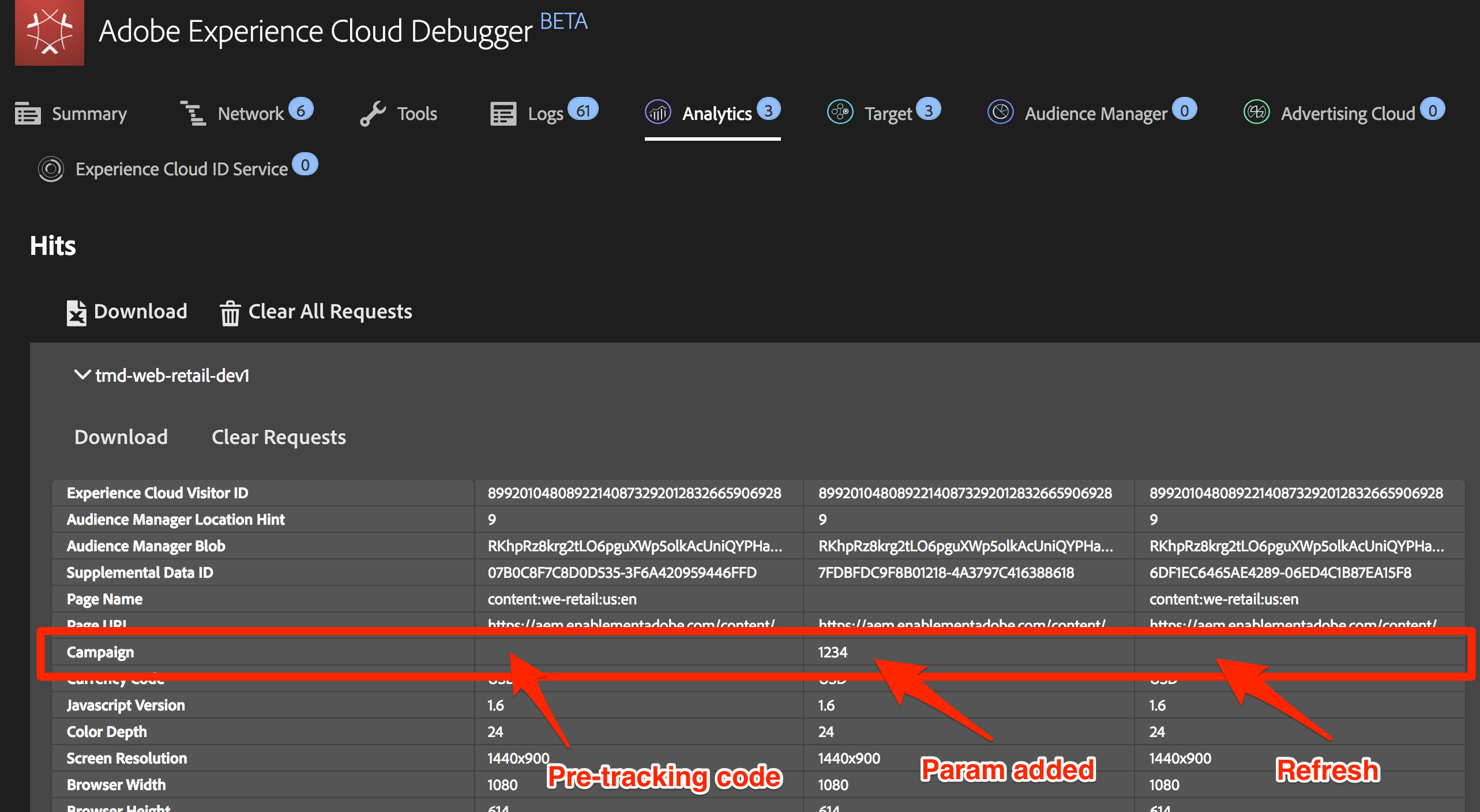Click the Campaign value 1234 cell
This screenshot has height=812, width=1480.
[x=832, y=652]
